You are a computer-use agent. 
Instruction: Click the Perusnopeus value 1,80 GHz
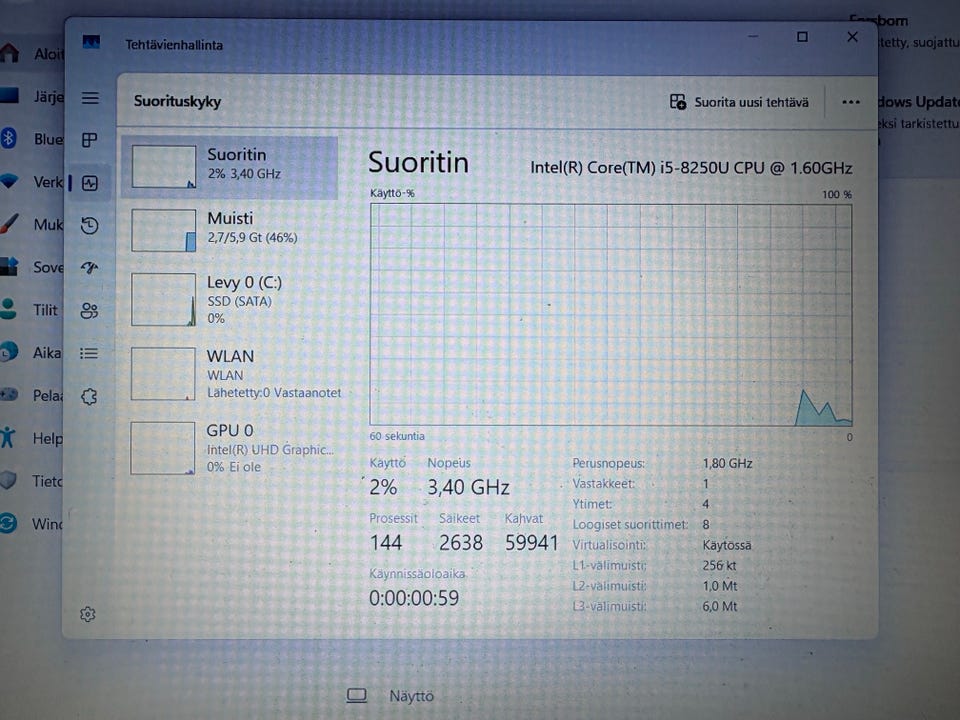point(727,463)
